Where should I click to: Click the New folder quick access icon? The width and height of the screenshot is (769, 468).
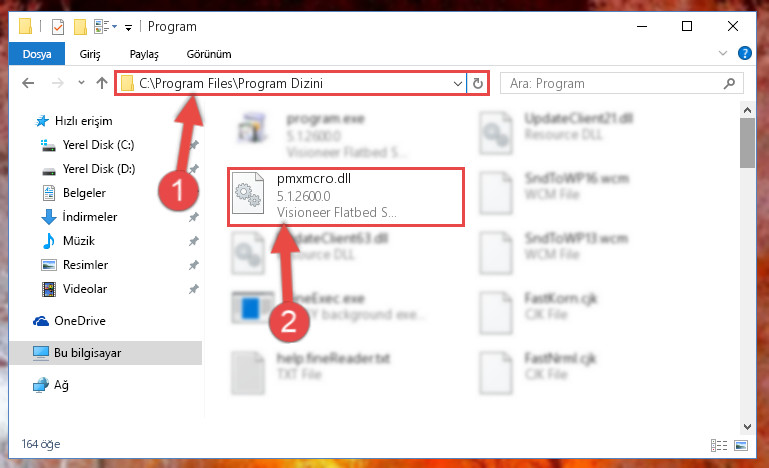(80, 26)
